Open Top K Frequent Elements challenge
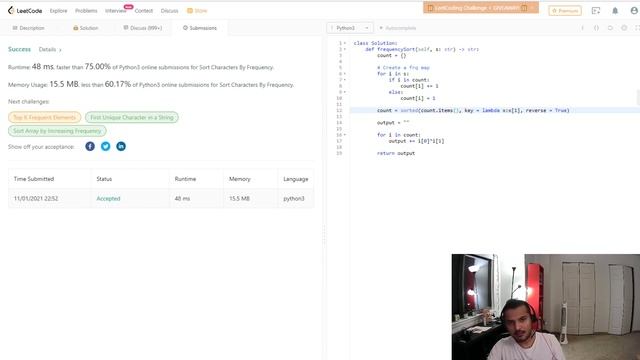This screenshot has width=640, height=360. coord(44,118)
